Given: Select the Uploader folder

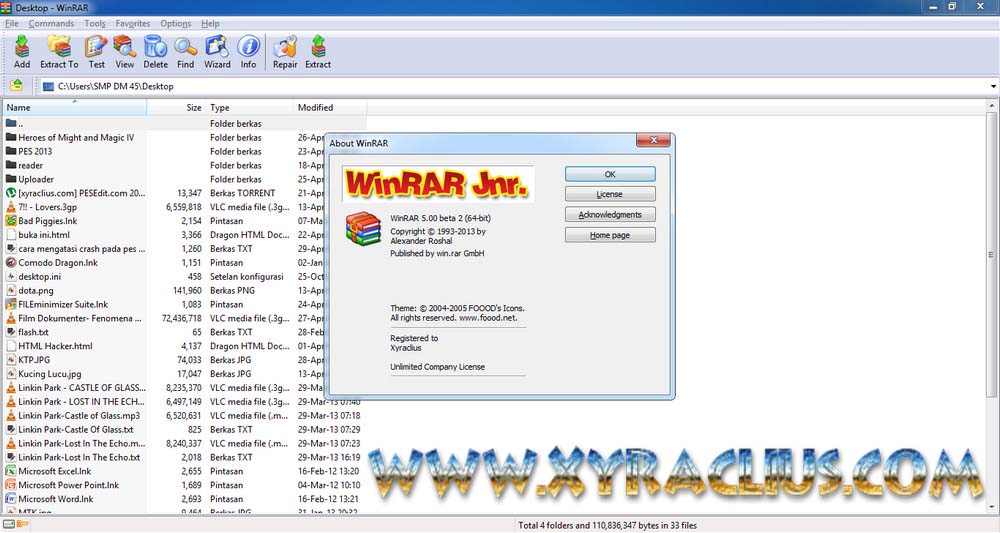Looking at the screenshot, I should pyautogui.click(x=30, y=179).
